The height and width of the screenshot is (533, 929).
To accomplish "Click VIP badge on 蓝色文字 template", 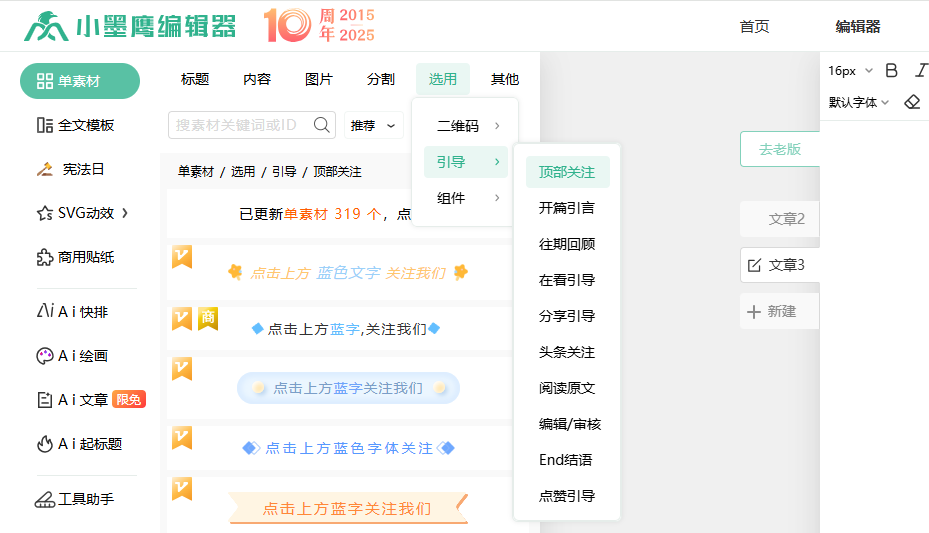I will pyautogui.click(x=182, y=257).
